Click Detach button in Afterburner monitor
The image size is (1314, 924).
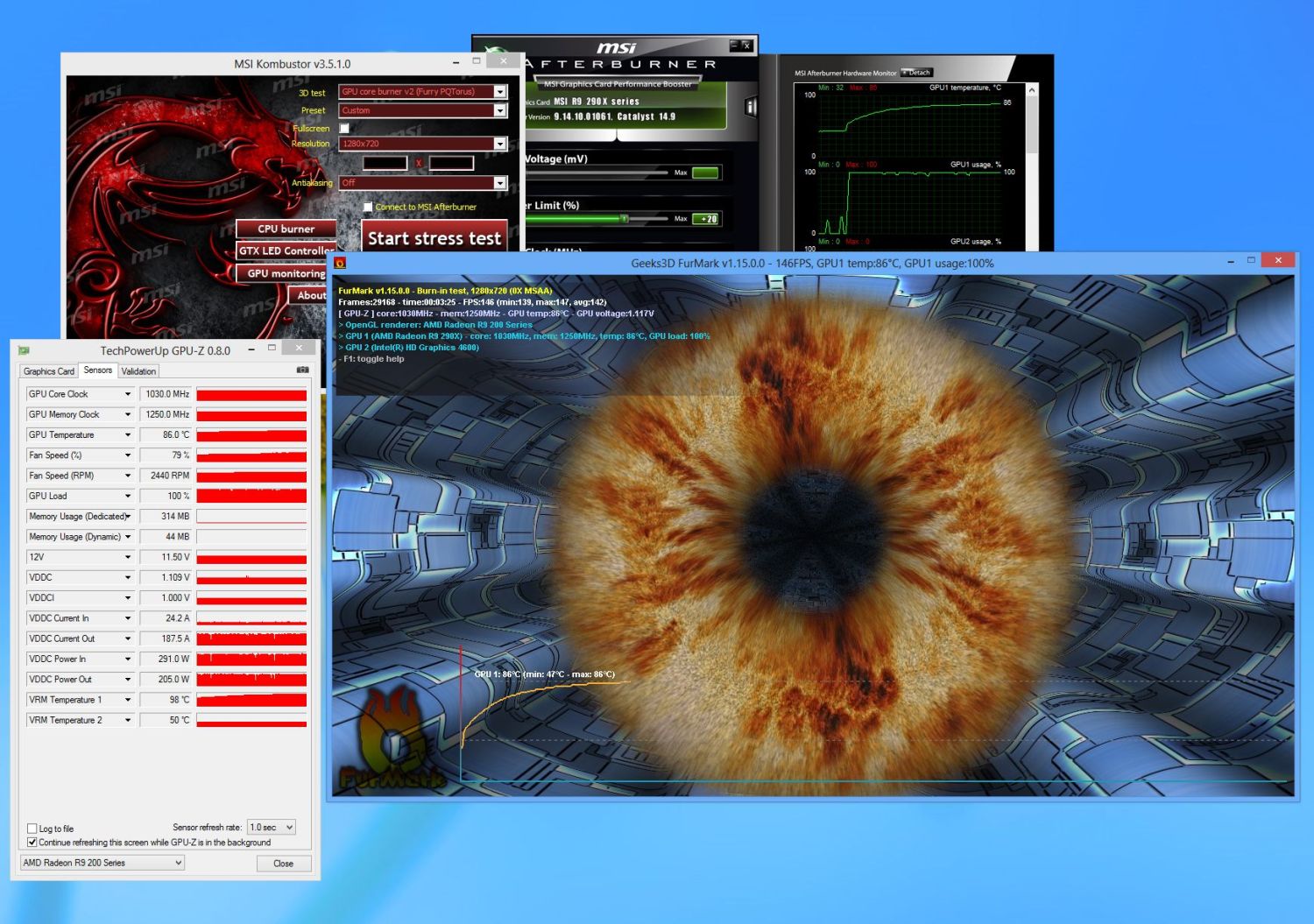click(917, 73)
